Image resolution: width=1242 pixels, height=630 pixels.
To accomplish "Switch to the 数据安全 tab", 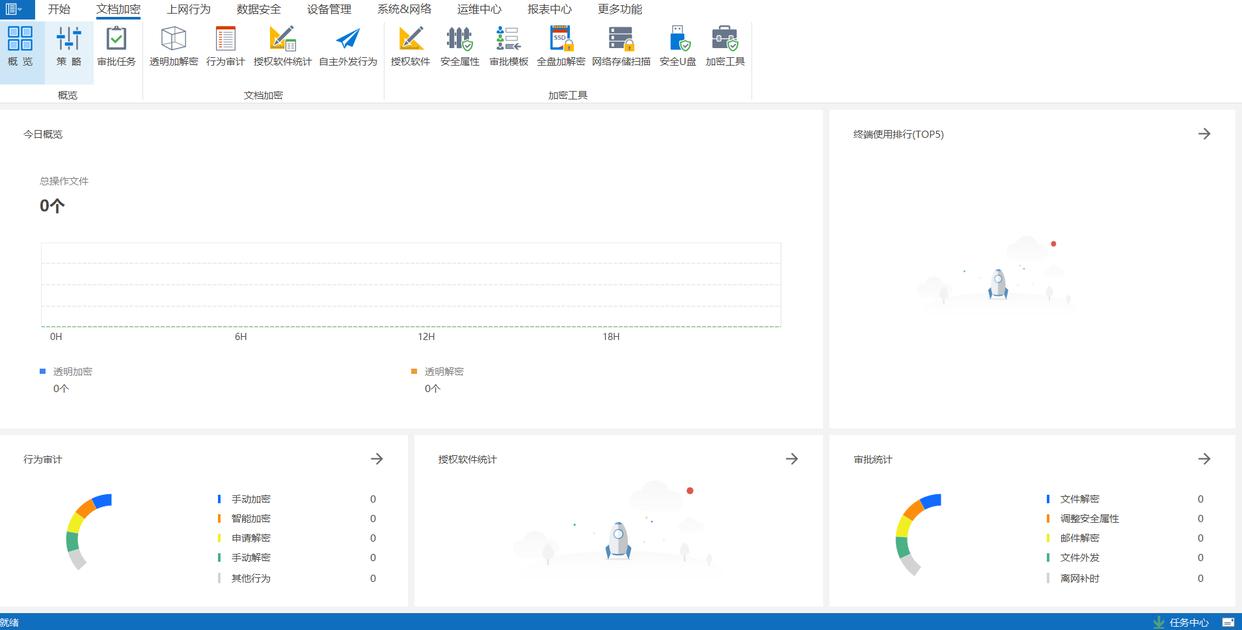I will point(258,9).
